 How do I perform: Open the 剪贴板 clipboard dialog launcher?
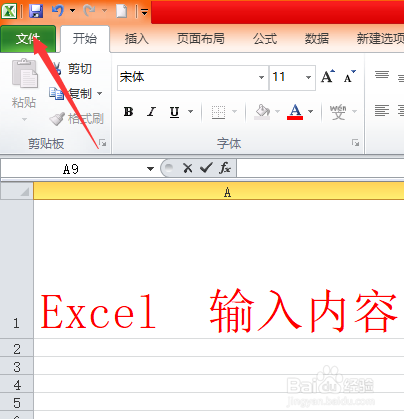tap(103, 143)
